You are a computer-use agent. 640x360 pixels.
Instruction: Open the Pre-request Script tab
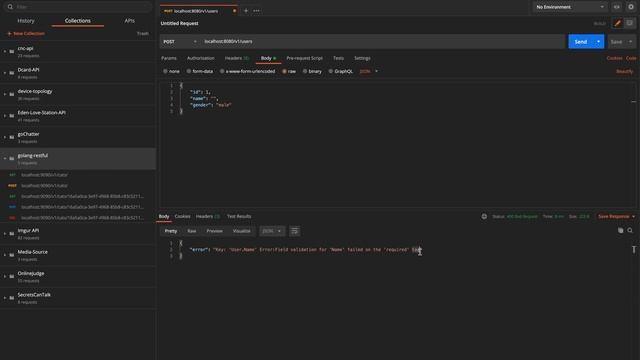click(x=304, y=58)
